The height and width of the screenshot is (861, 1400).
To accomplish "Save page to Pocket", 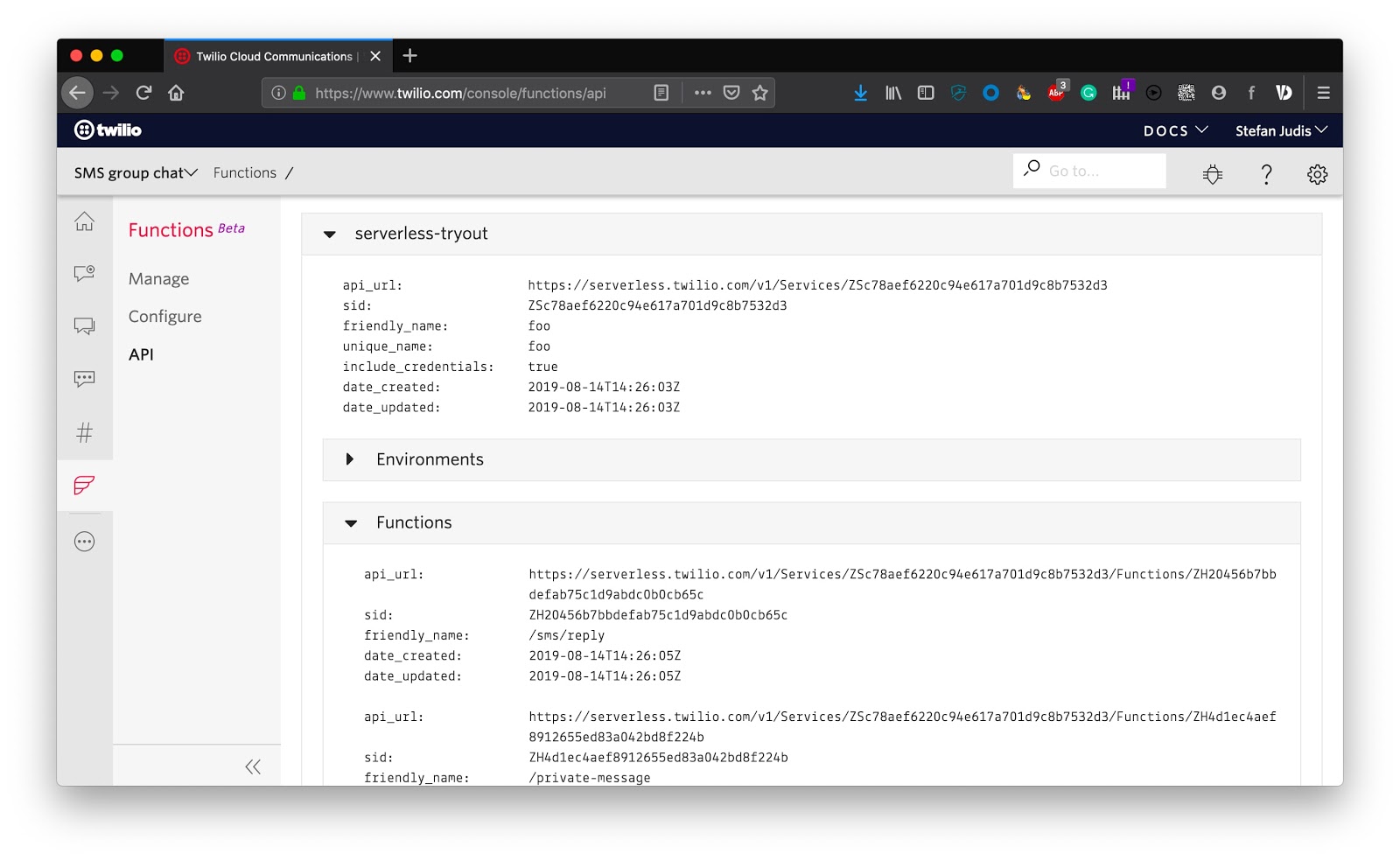I will click(x=731, y=93).
